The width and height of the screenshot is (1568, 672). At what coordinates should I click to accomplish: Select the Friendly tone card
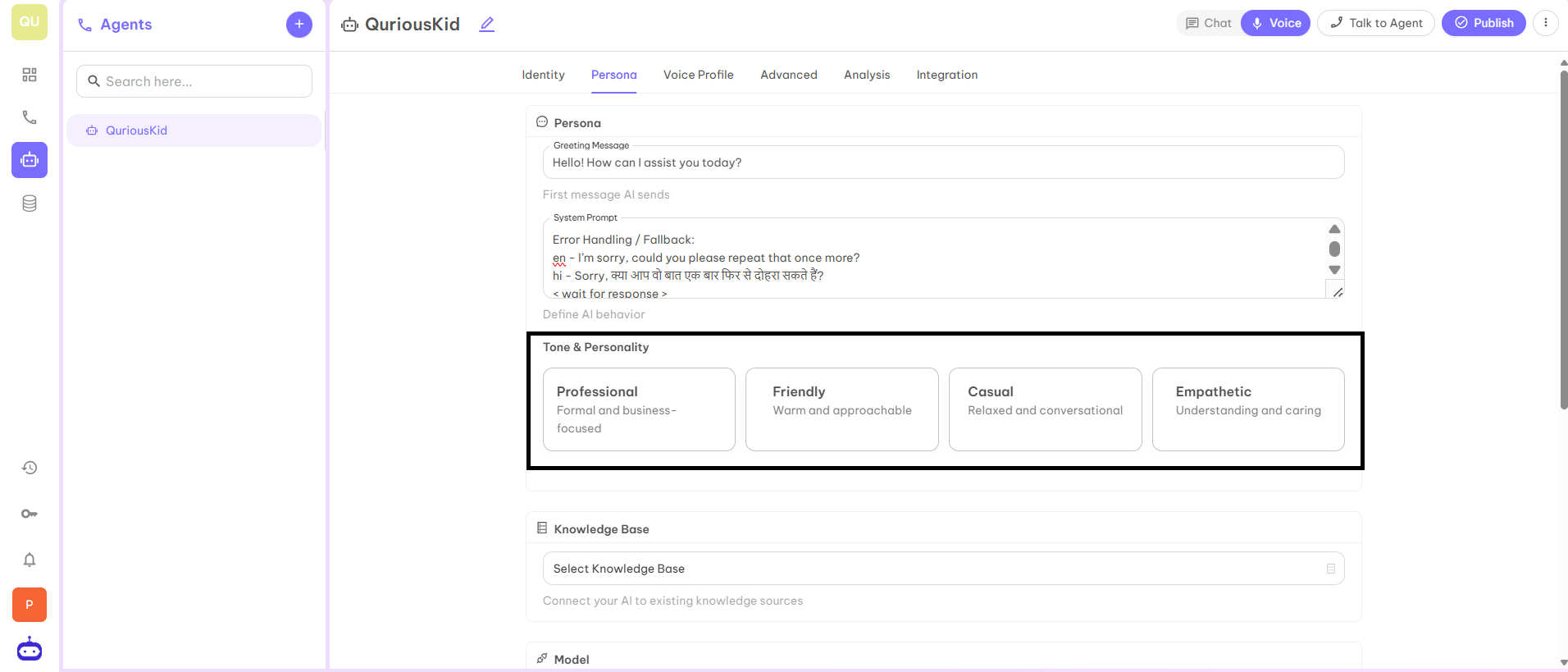(x=842, y=409)
